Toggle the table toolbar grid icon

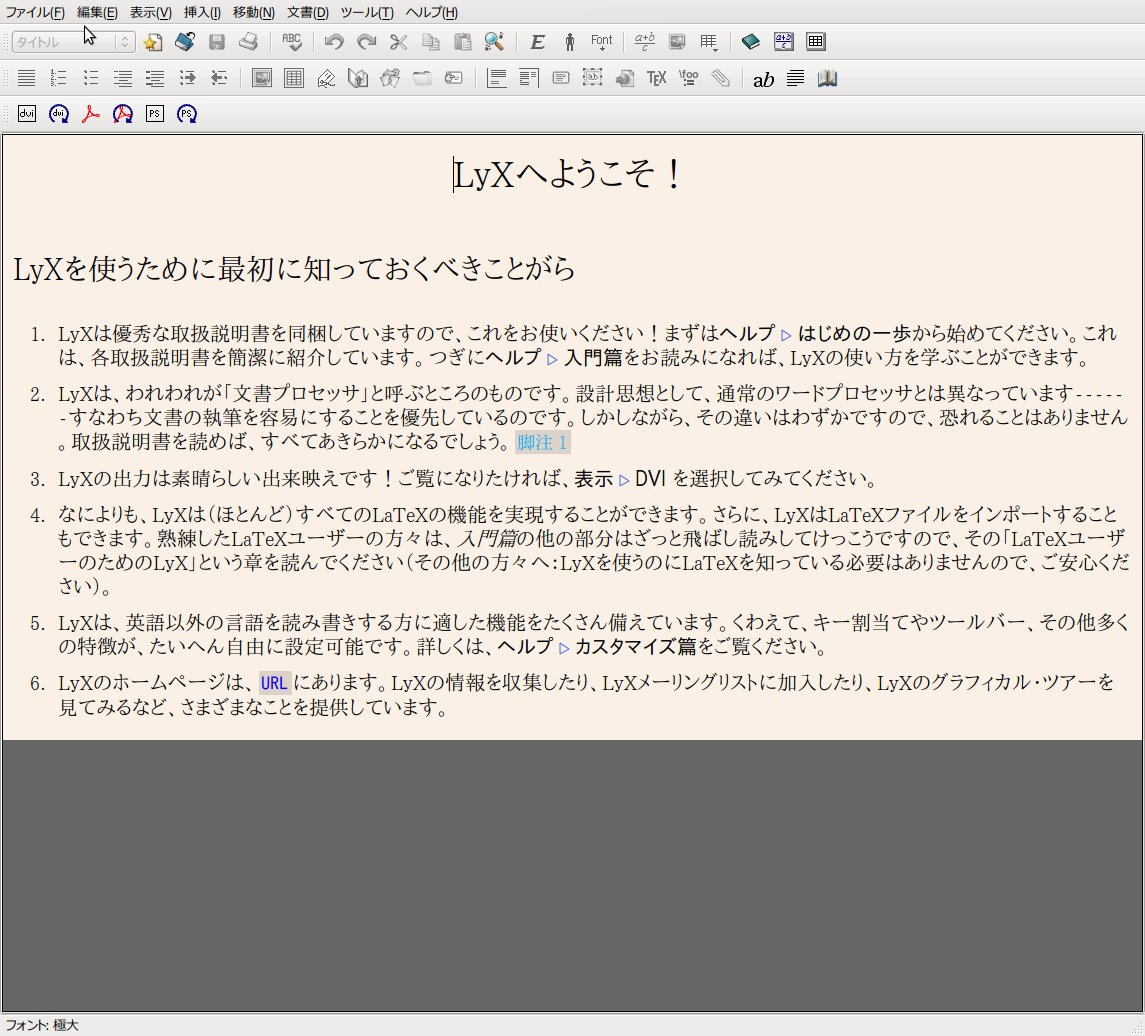[816, 42]
